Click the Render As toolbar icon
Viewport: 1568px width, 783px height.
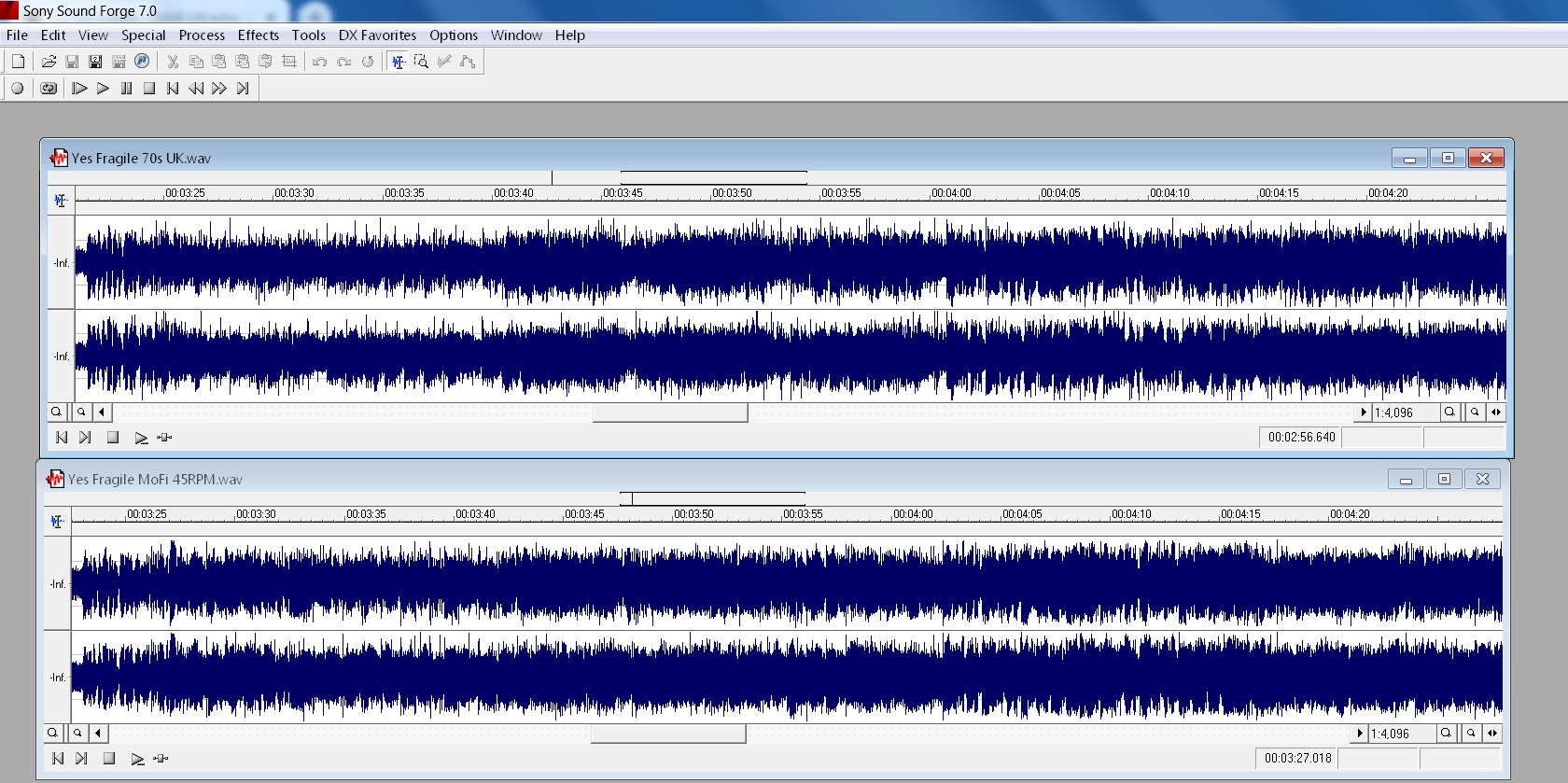pyautogui.click(x=119, y=62)
